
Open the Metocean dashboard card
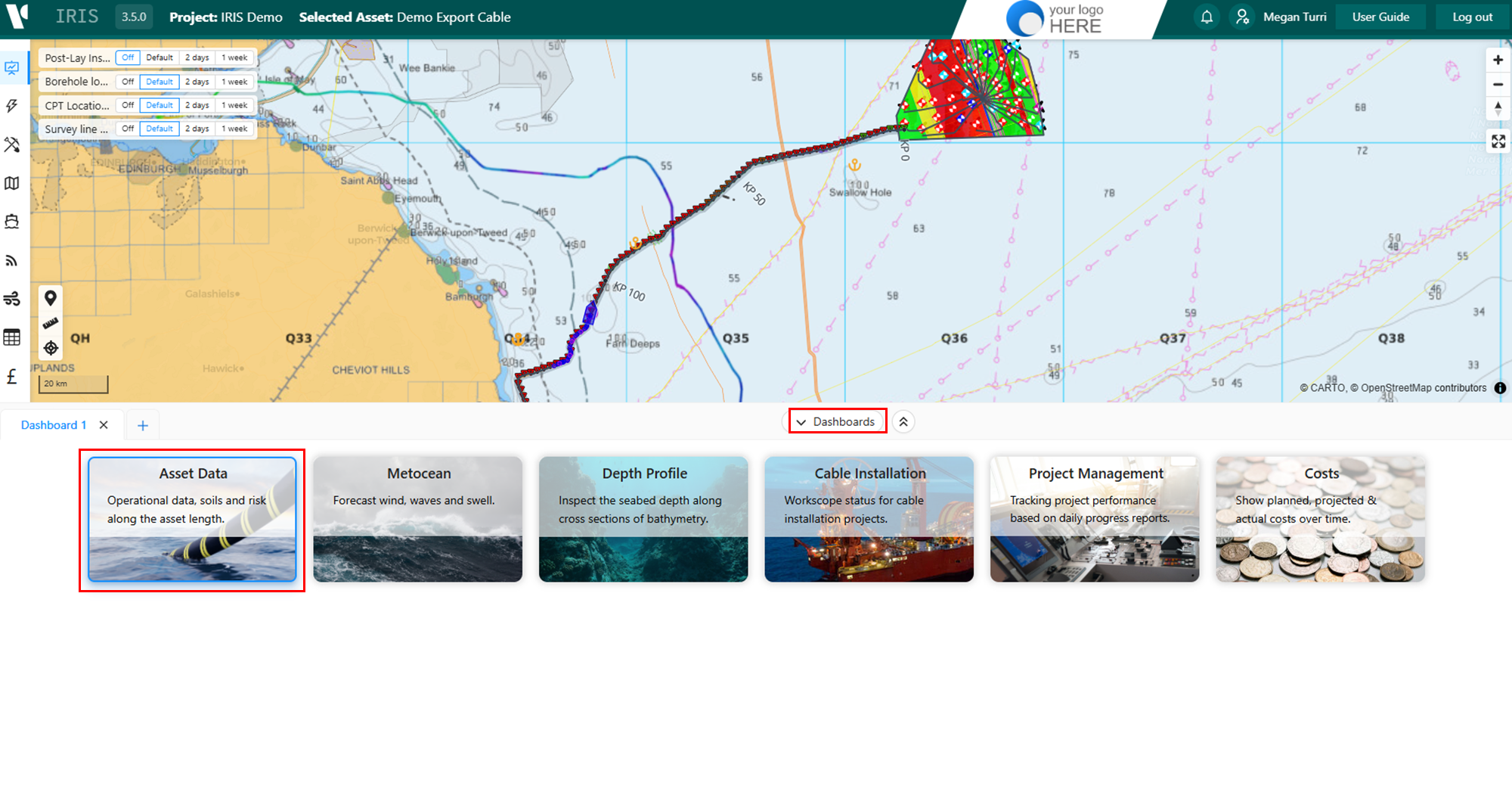pyautogui.click(x=418, y=519)
